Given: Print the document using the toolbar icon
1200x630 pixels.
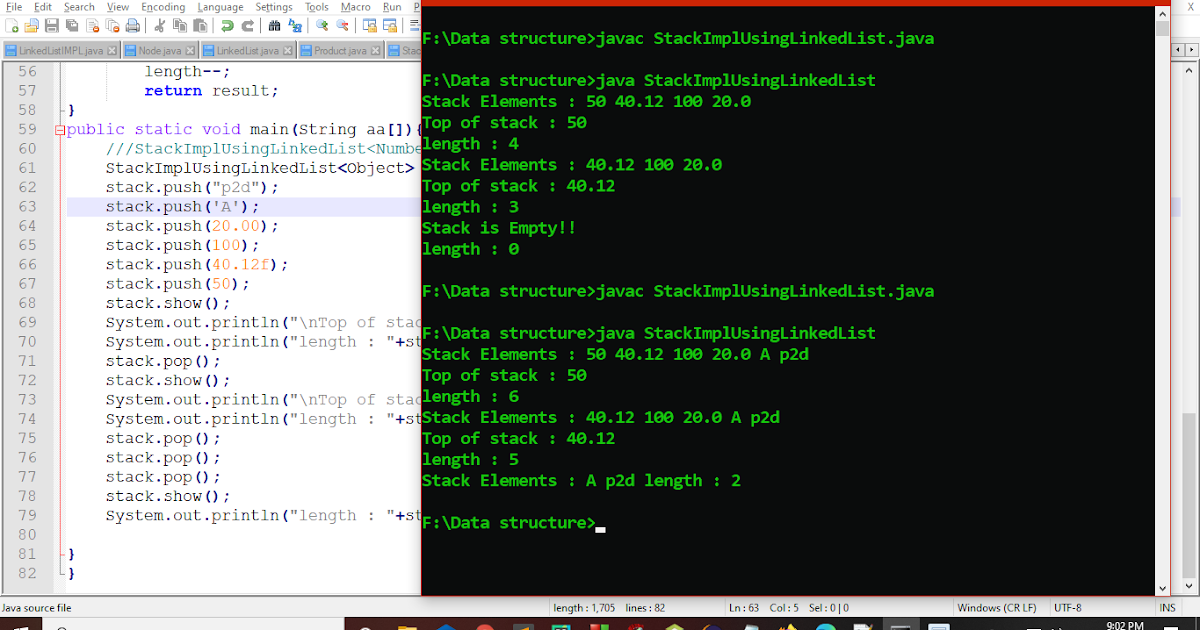Looking at the screenshot, I should (x=132, y=26).
